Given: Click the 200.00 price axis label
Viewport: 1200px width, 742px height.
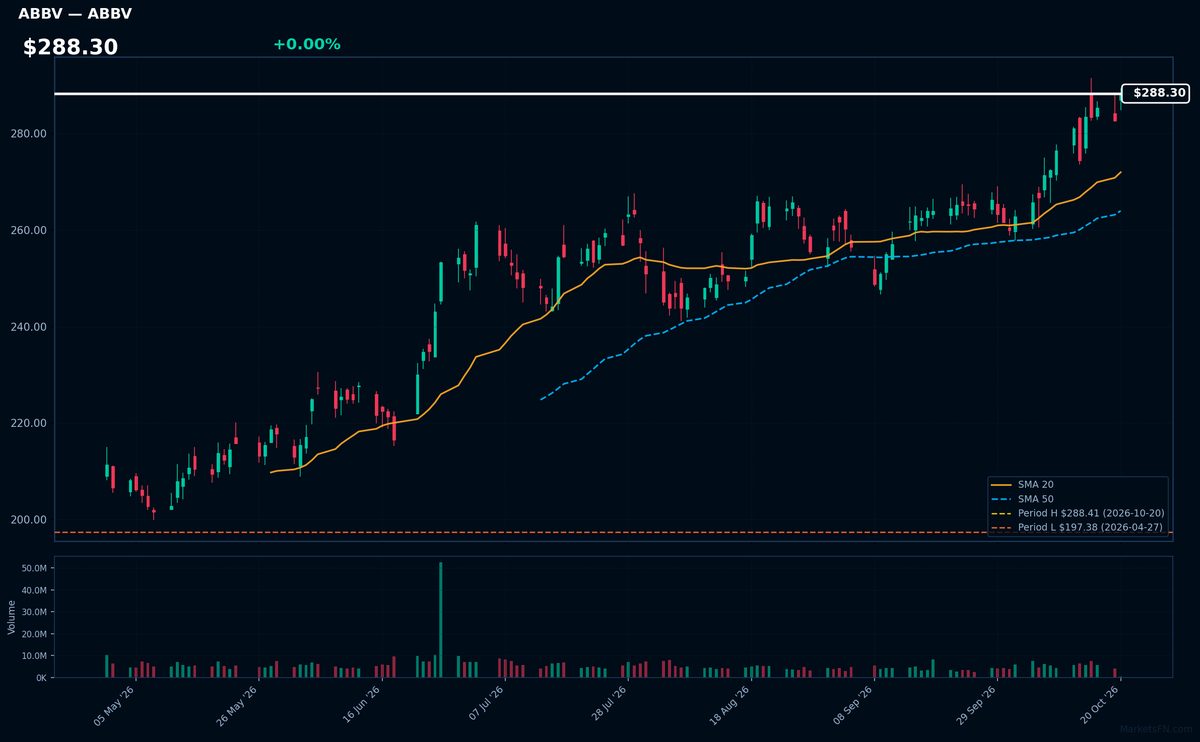Looking at the screenshot, I should coord(29,520).
